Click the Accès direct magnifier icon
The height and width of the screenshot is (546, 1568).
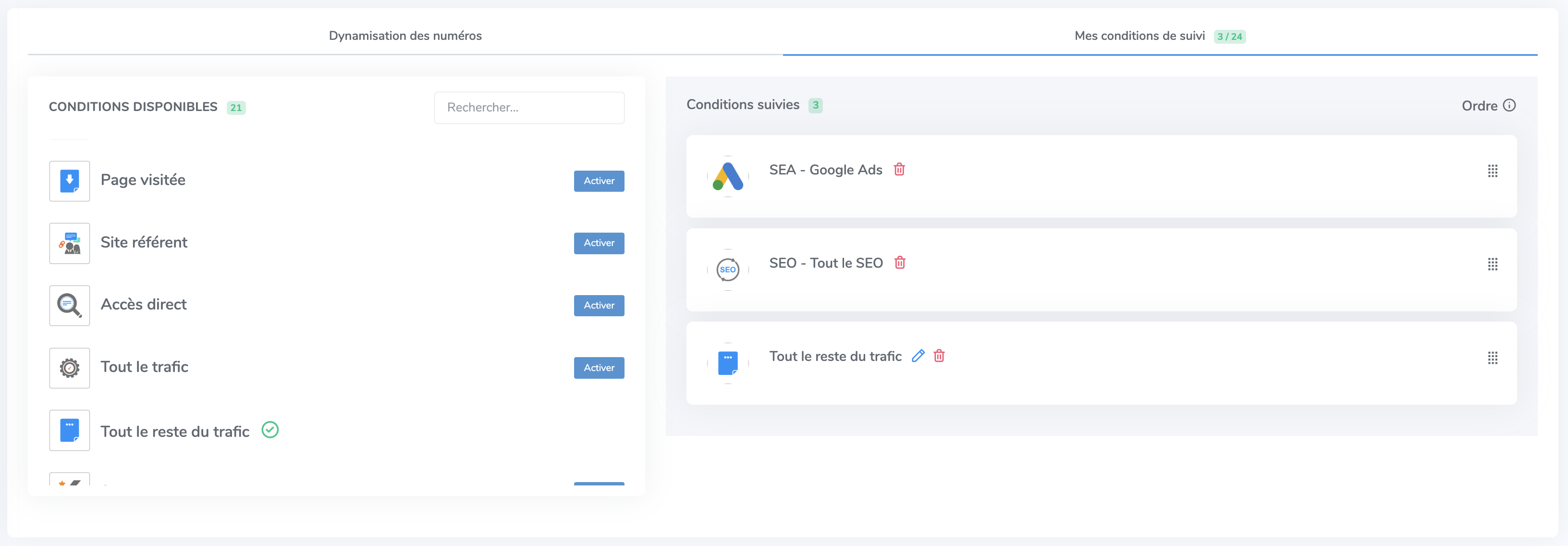pos(69,306)
